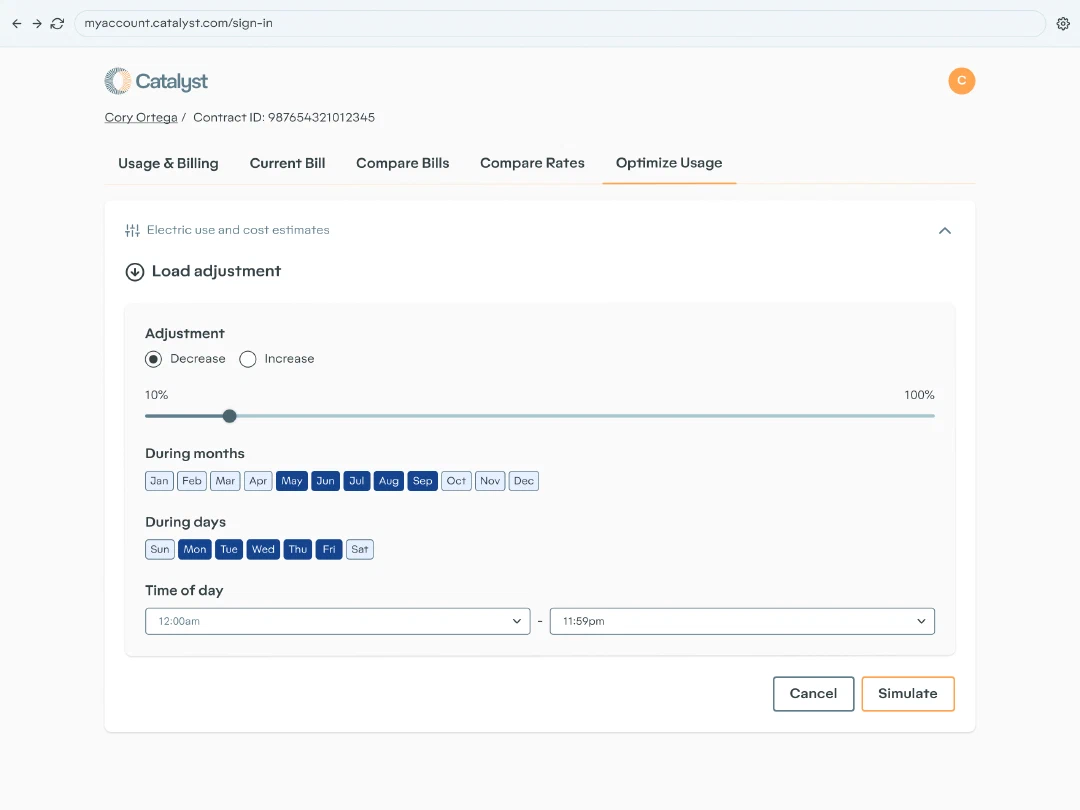Screen dimensions: 1080x810
Task: Open the Cory Ortega breadcrumb link
Action: 141,118
